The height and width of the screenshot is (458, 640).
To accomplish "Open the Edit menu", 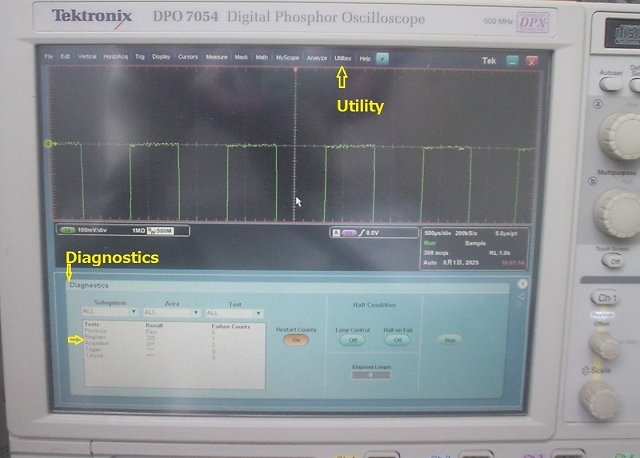I will 65,56.
